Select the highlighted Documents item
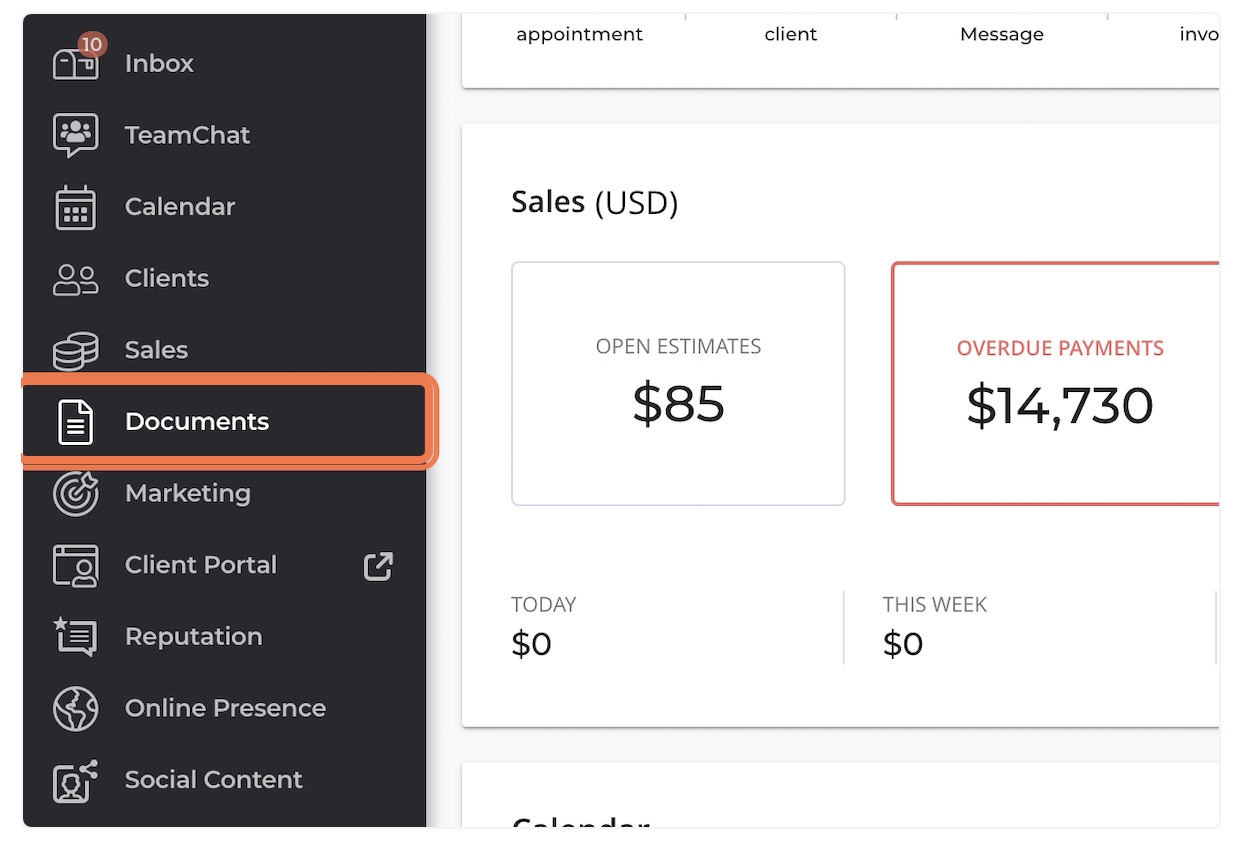This screenshot has height=844, width=1258. pos(196,421)
